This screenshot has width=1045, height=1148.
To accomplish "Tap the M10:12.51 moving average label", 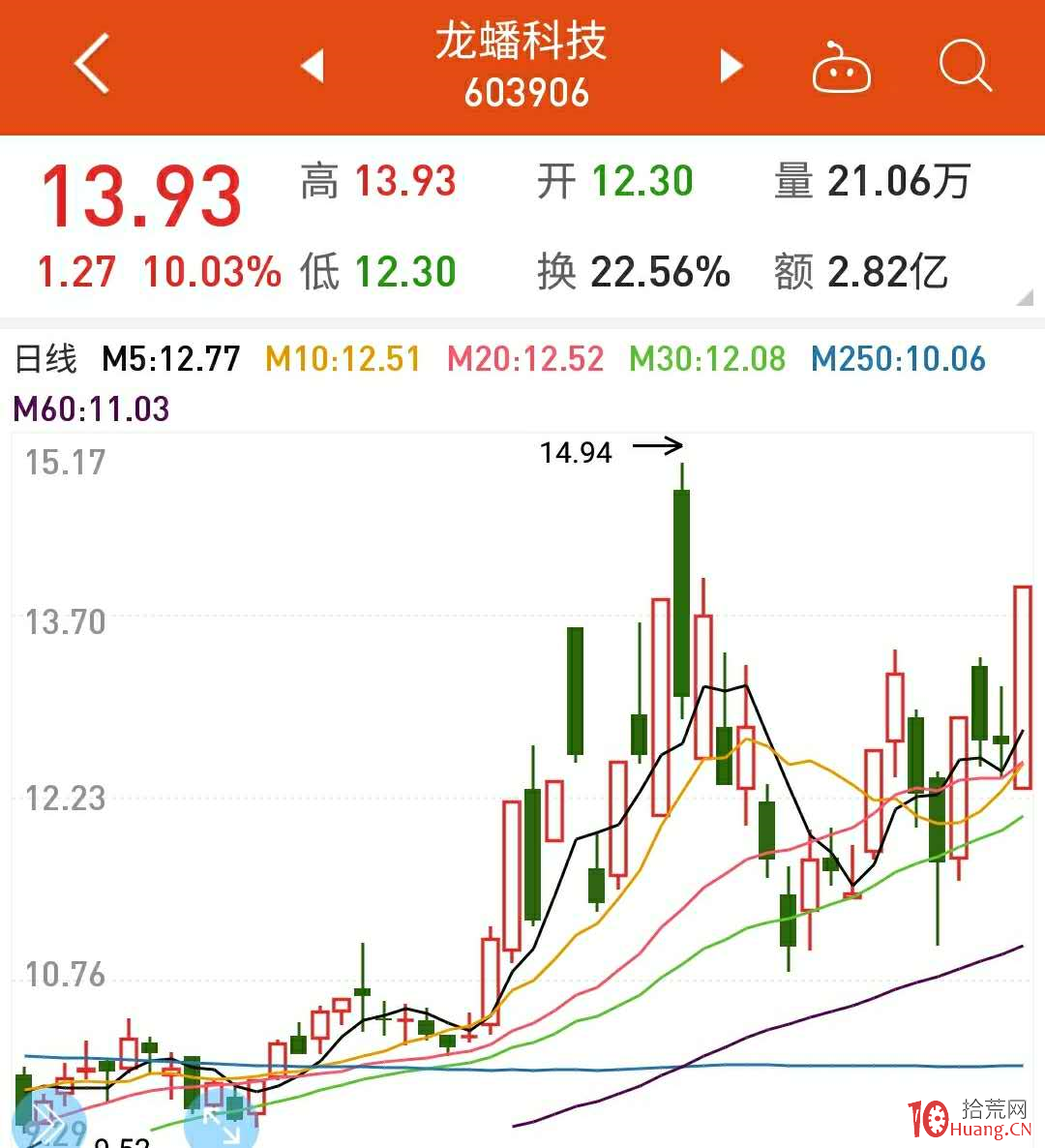I will [343, 359].
